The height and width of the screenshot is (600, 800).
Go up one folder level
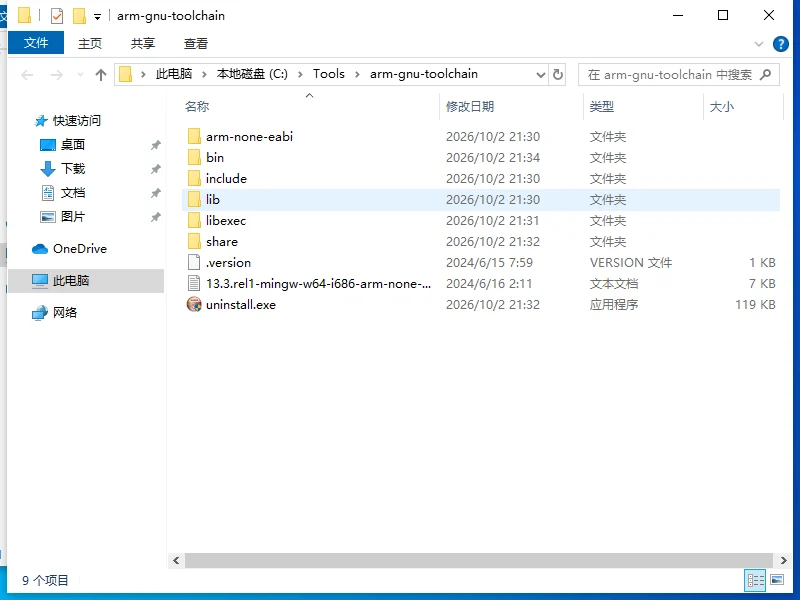pyautogui.click(x=101, y=75)
